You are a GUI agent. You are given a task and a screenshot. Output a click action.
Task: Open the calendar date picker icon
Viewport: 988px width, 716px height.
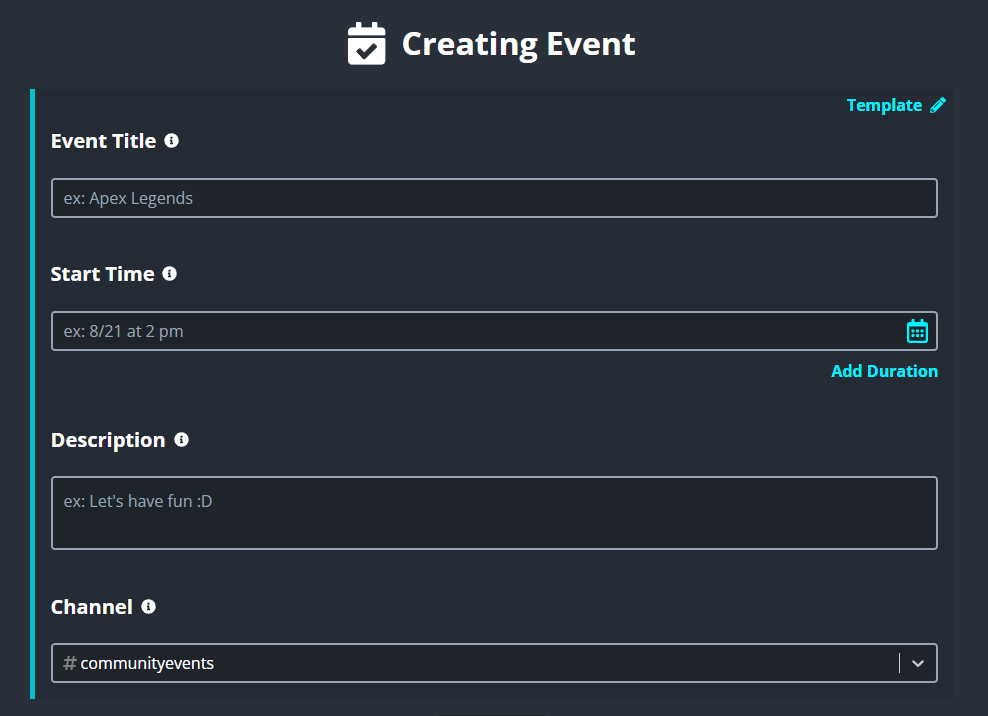coord(917,331)
